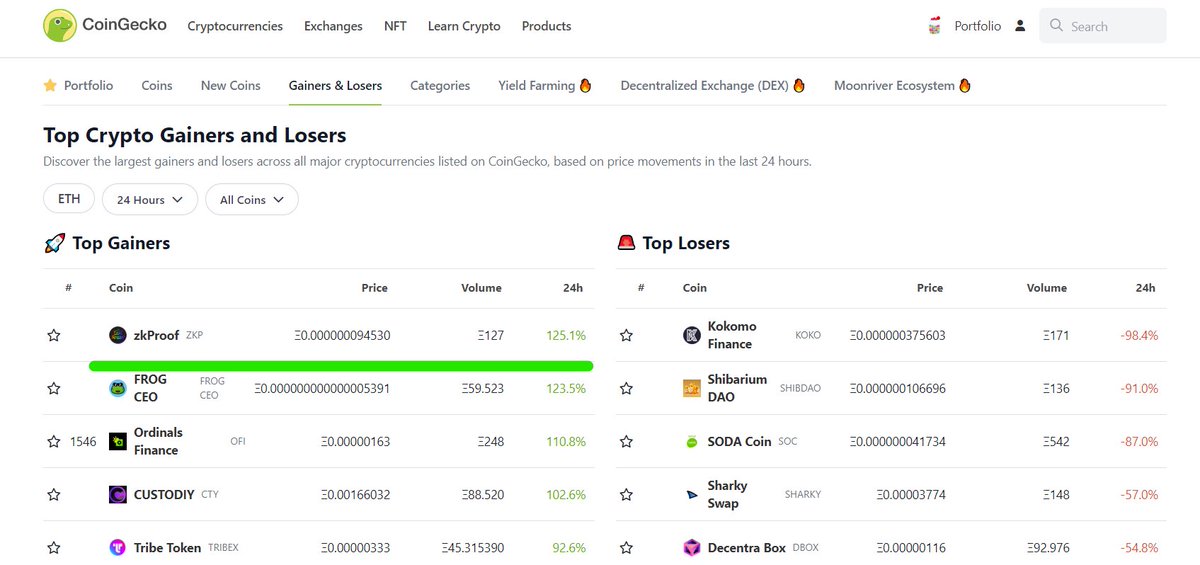Click the Ordinals Finance coin icon
Image resolution: width=1200 pixels, height=565 pixels.
click(118, 441)
